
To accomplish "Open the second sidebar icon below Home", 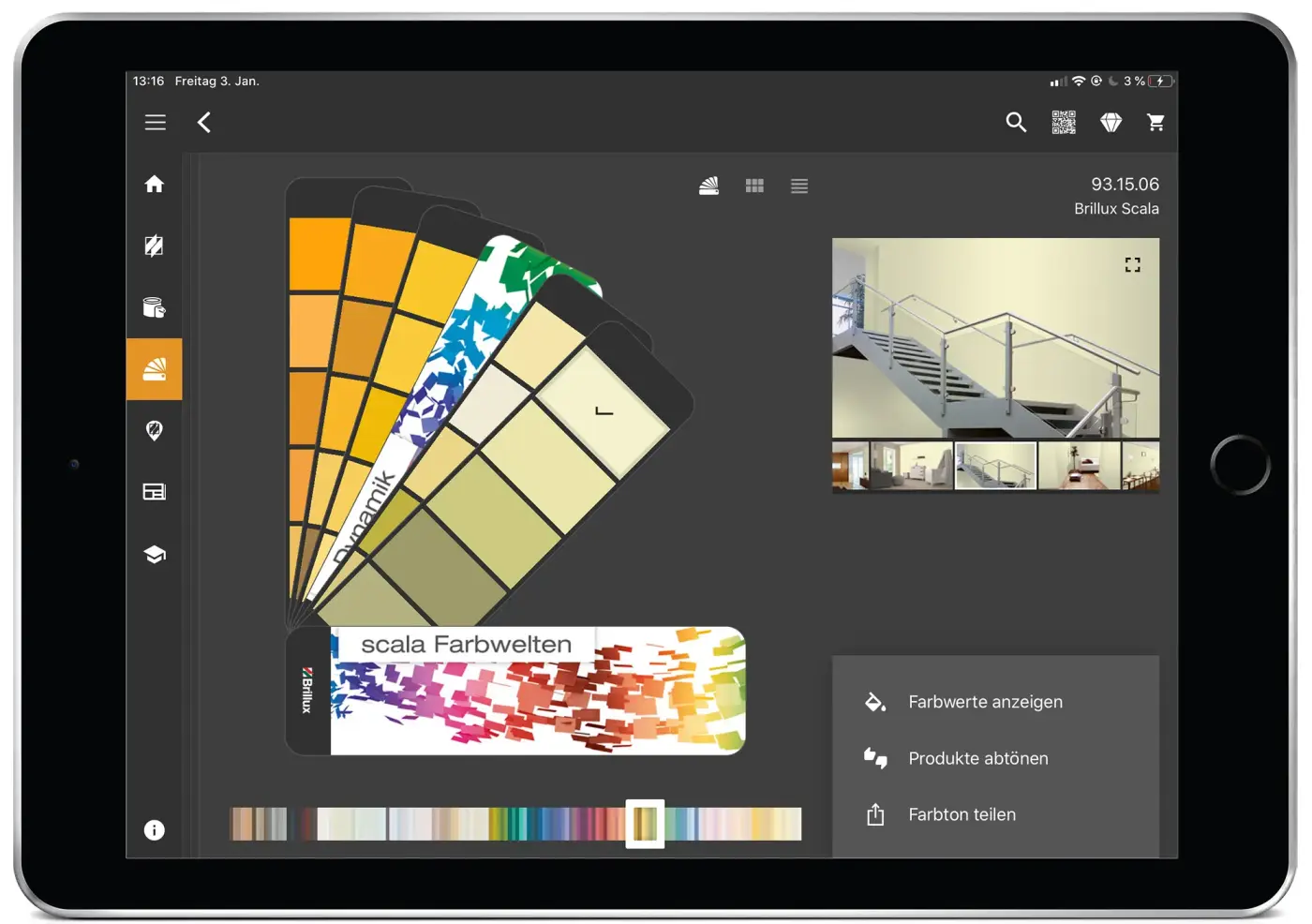I will 155,246.
